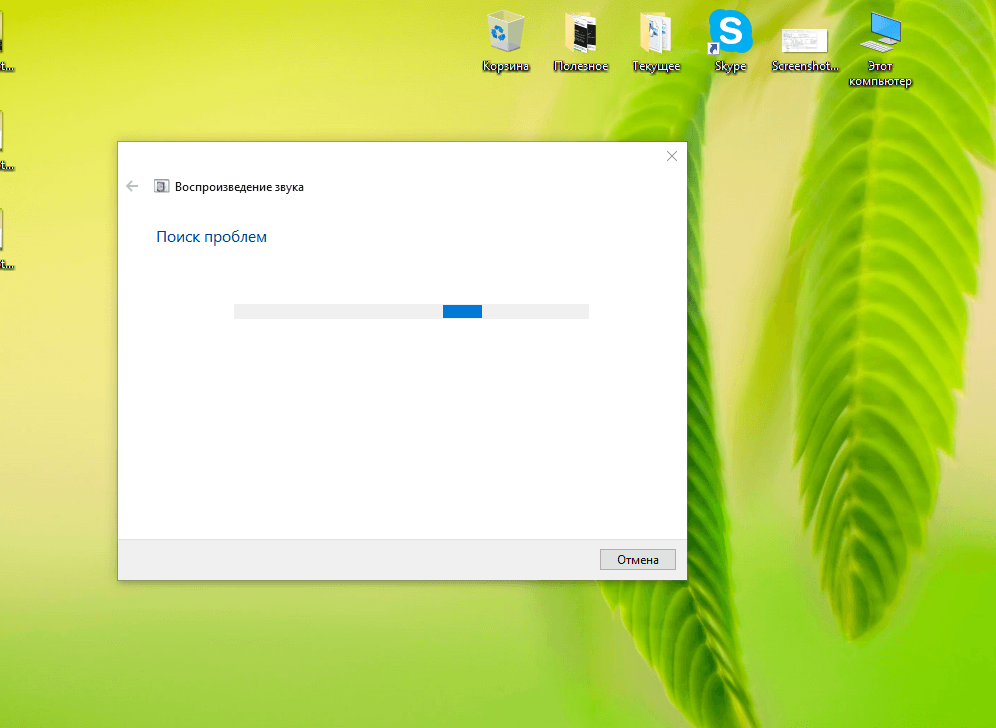Select the Корзина recycle bin icon
The width and height of the screenshot is (996, 728).
[506, 30]
